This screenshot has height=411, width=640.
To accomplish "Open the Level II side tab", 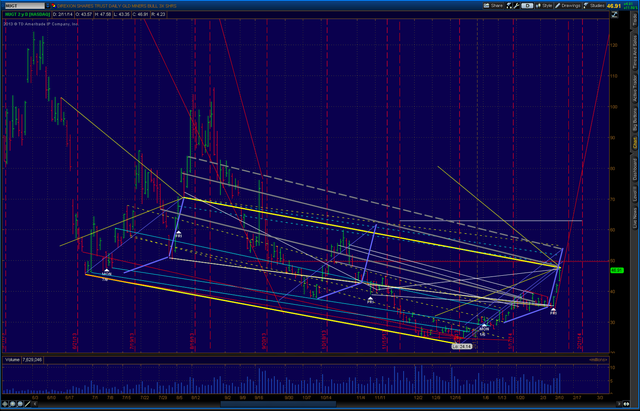I will tap(635, 194).
